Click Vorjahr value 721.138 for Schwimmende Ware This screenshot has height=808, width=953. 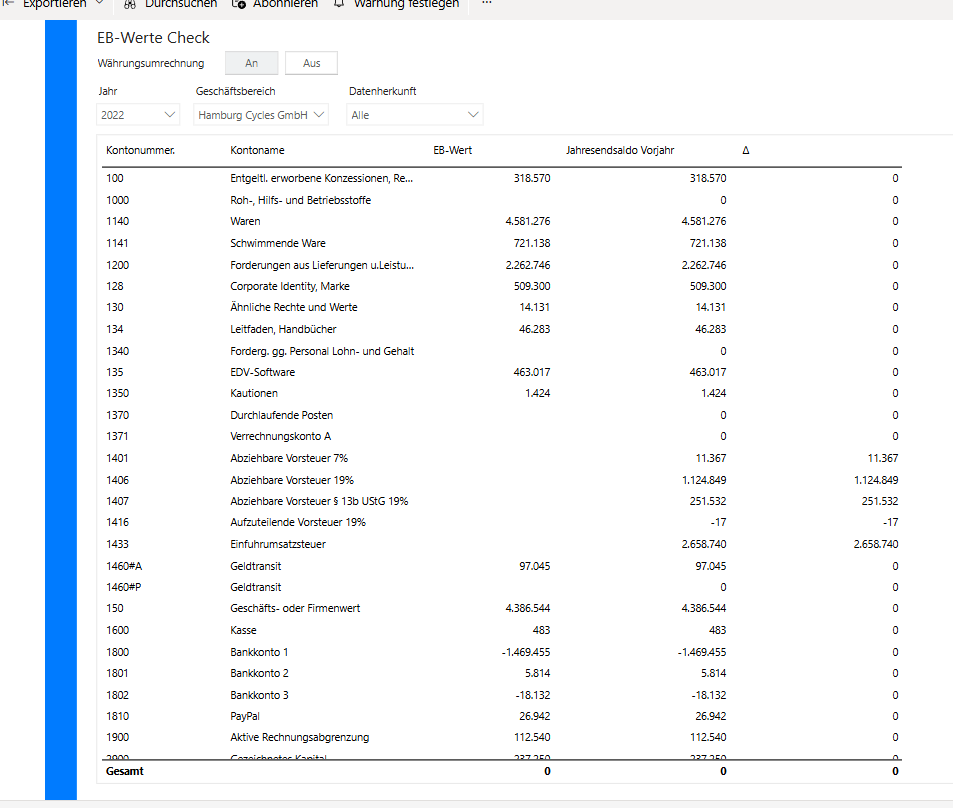[707, 243]
